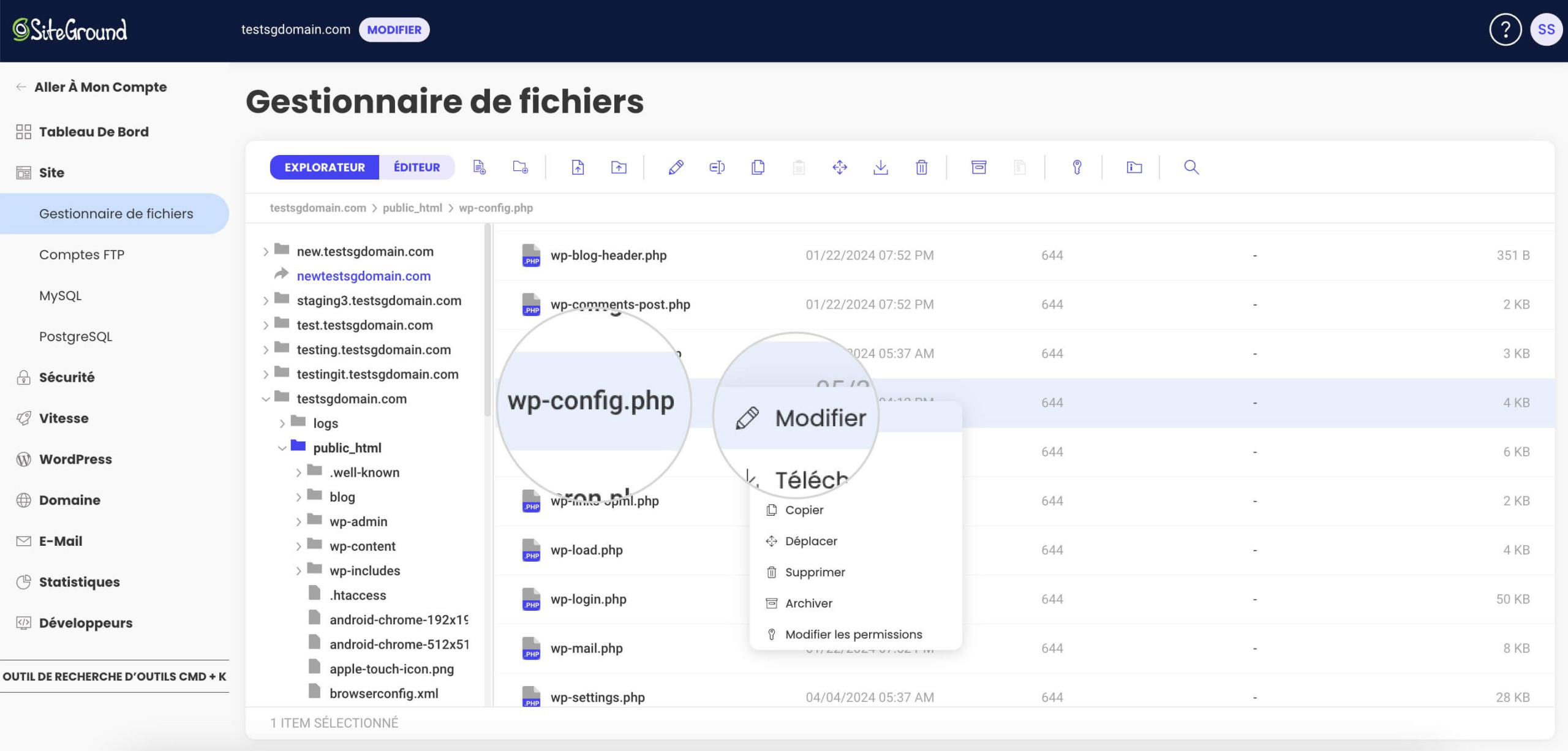This screenshot has height=751, width=1568.
Task: Collapse testsgdomain.com folder
Action: (x=266, y=399)
